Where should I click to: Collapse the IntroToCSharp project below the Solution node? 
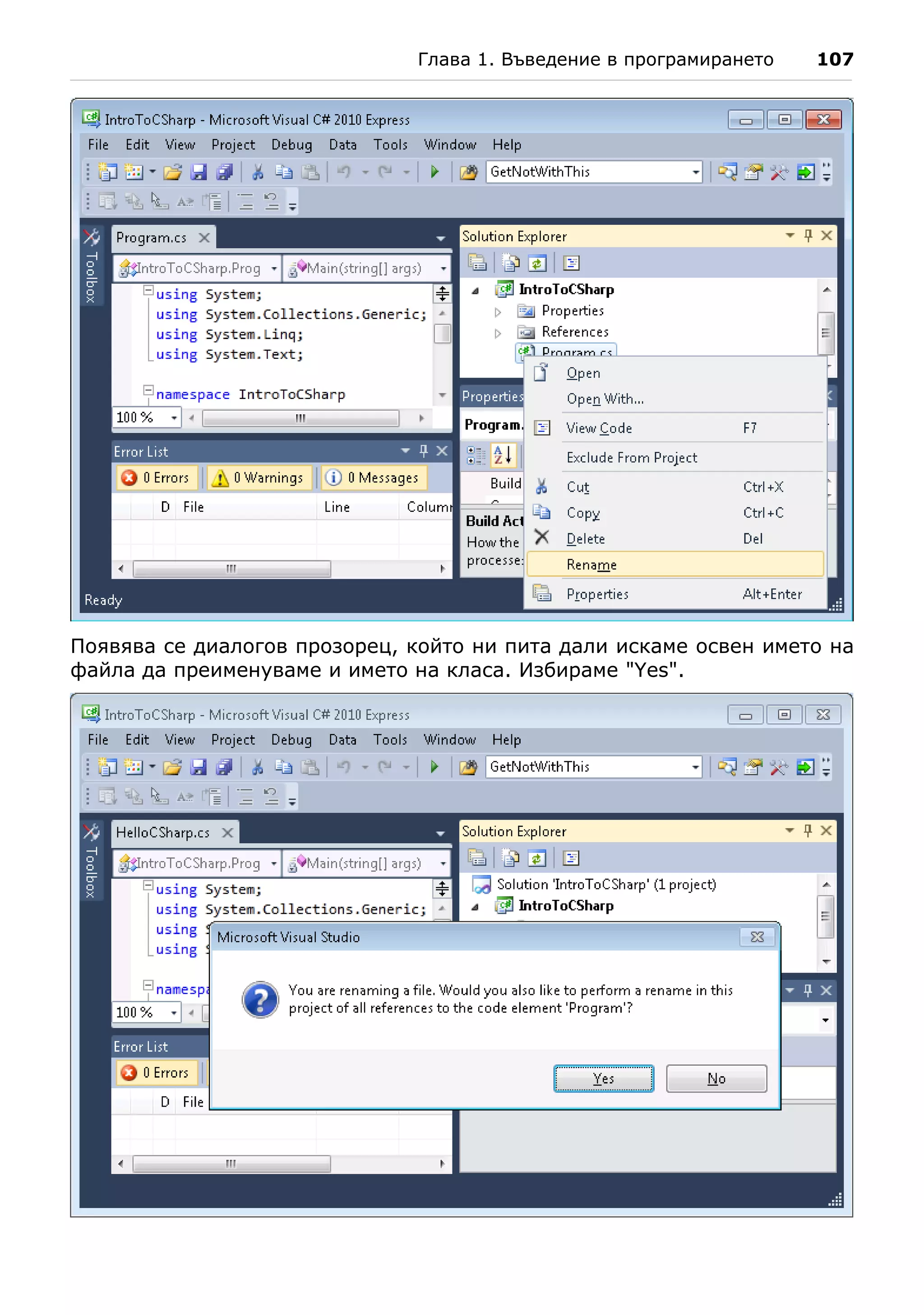pyautogui.click(x=475, y=907)
